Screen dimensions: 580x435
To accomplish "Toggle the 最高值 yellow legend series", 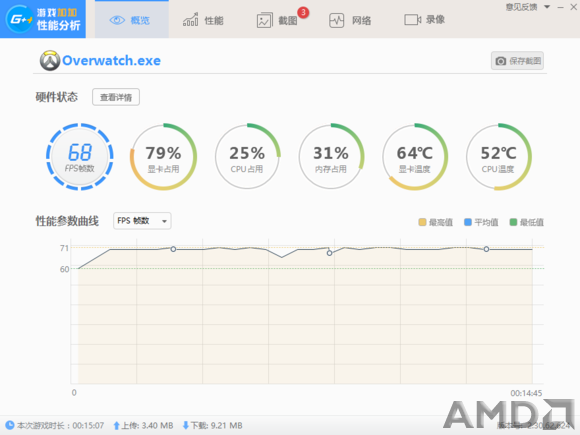I will [x=435, y=222].
